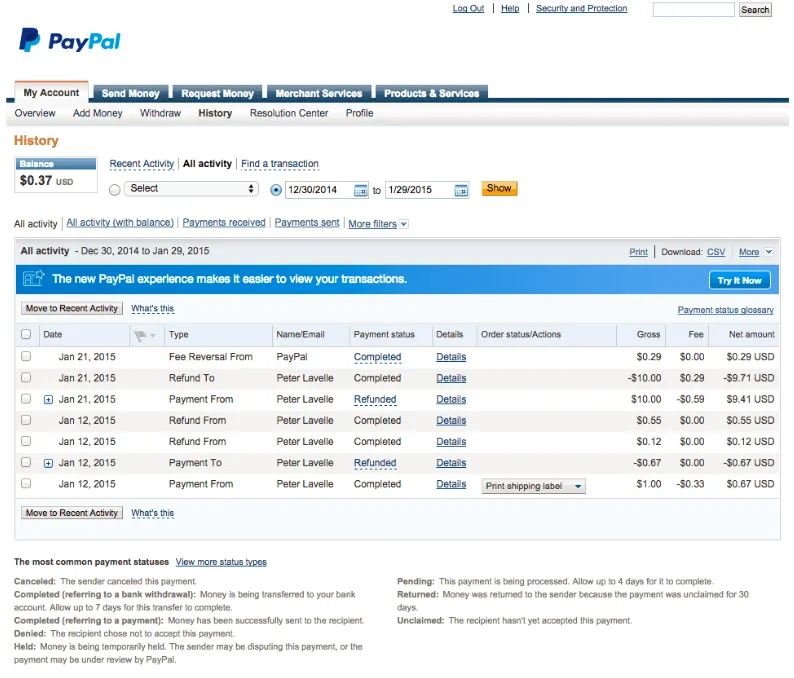Click the Try It Now button
794x678 pixels.
coord(740,280)
